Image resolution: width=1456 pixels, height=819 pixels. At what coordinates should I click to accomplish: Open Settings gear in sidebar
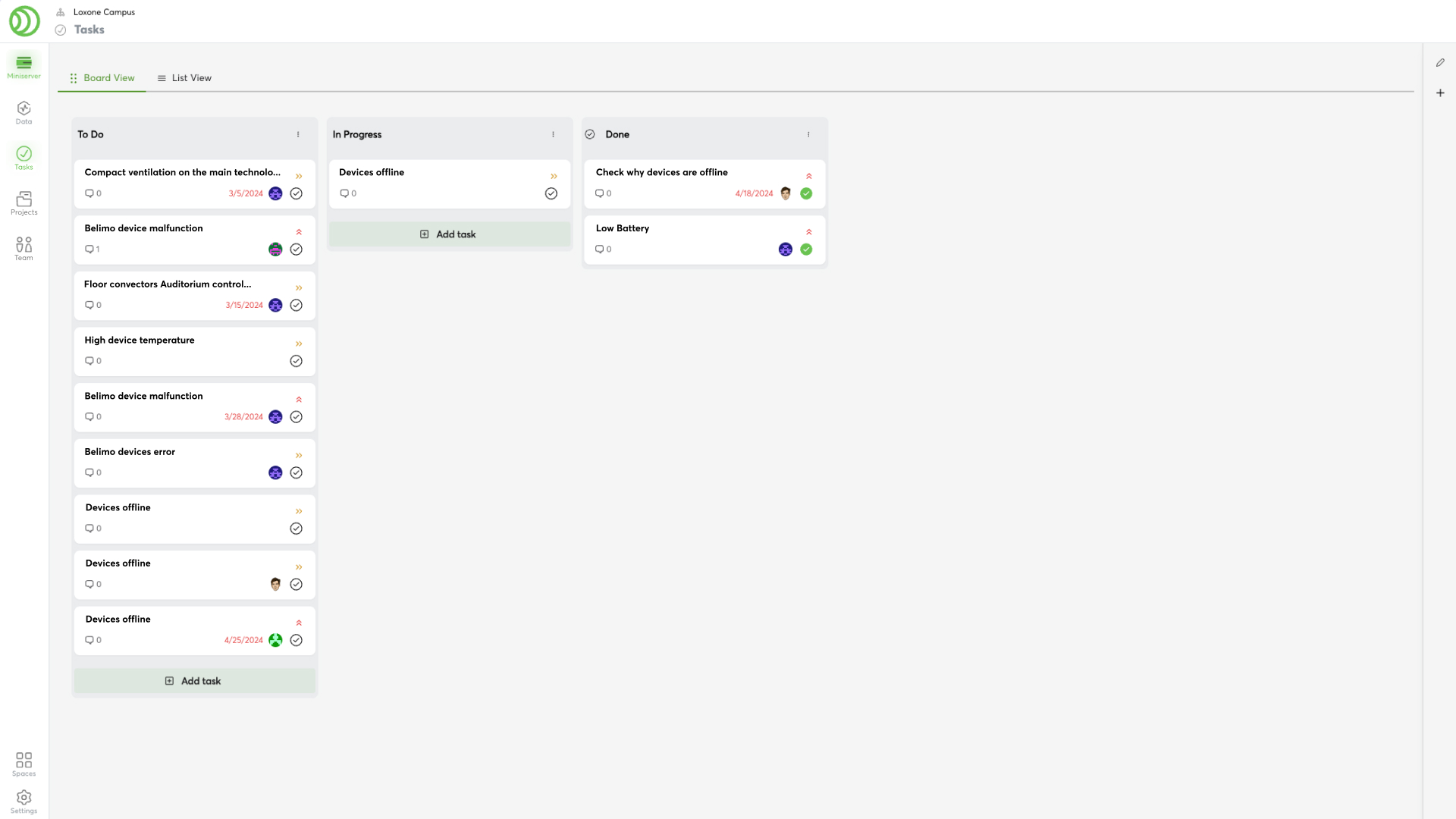[x=24, y=801]
